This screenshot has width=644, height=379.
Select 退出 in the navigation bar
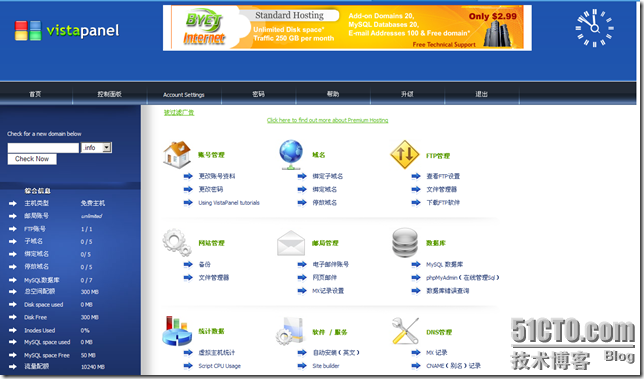pos(481,94)
